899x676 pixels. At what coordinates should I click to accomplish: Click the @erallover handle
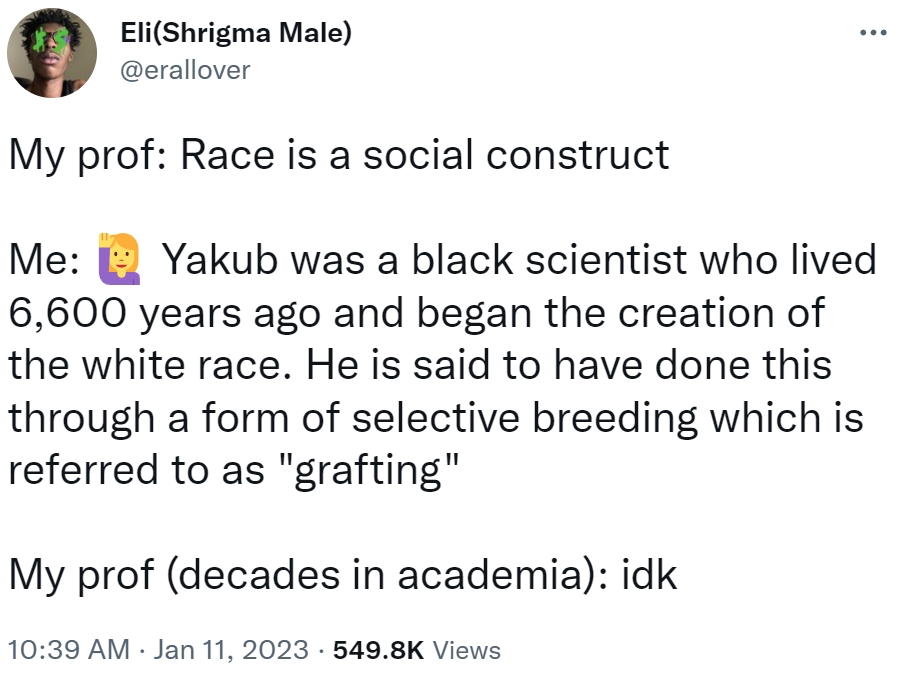(x=185, y=70)
